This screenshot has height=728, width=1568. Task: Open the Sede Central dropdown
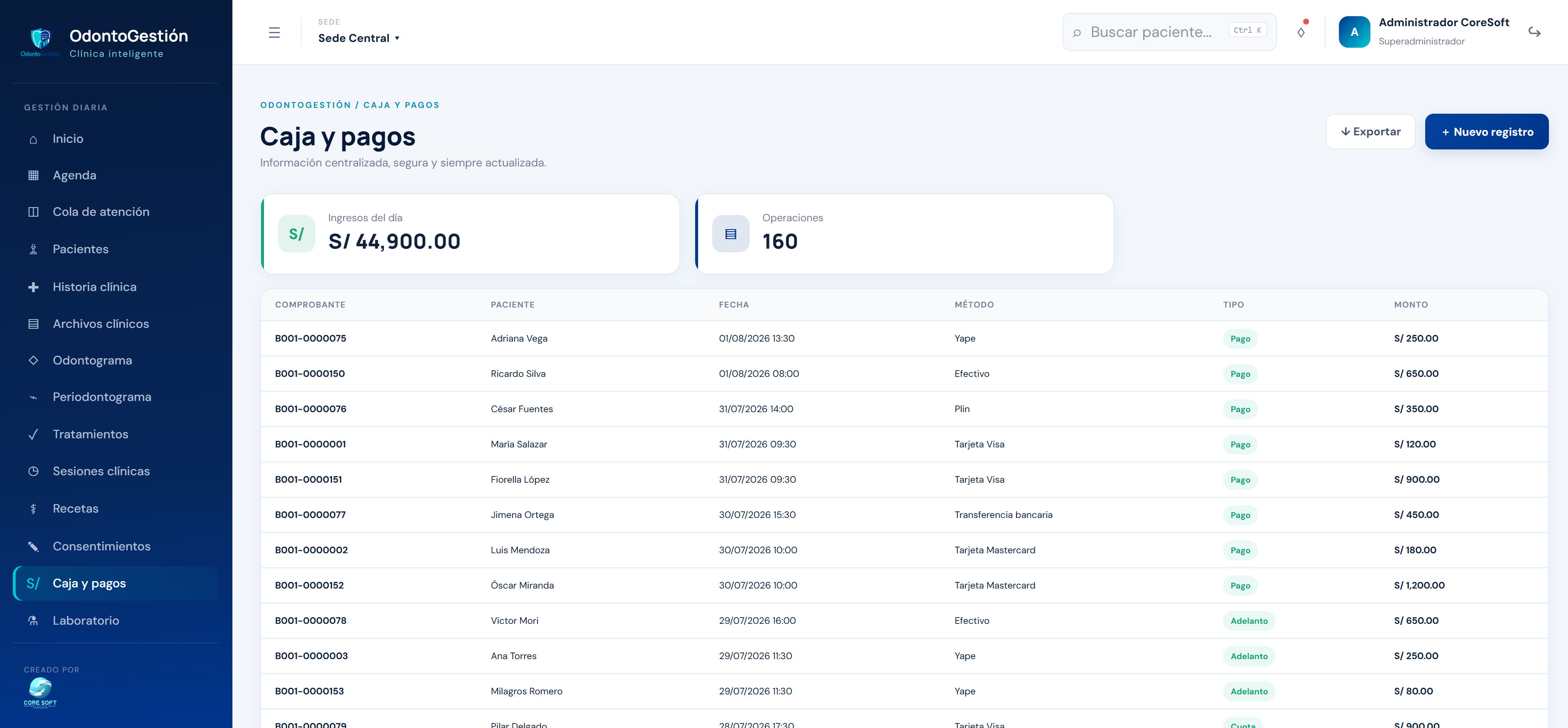[359, 38]
